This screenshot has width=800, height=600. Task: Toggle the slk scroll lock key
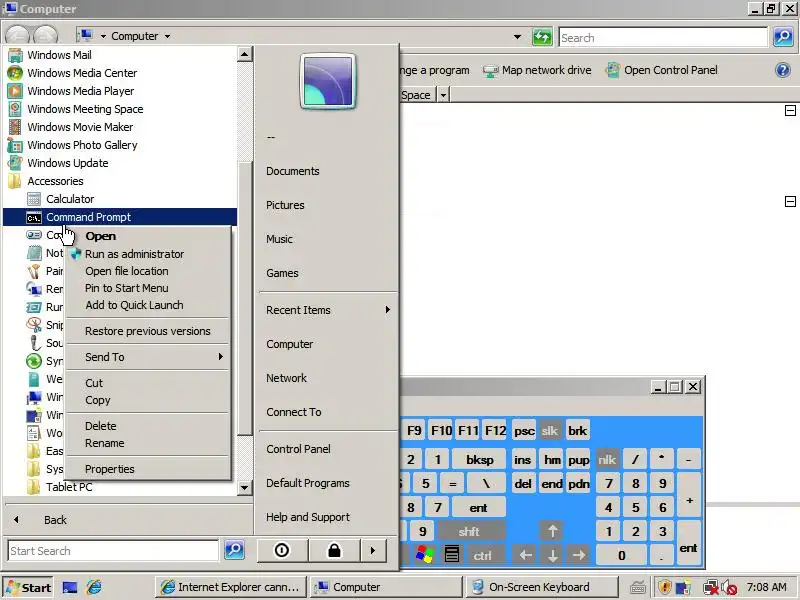[550, 431]
